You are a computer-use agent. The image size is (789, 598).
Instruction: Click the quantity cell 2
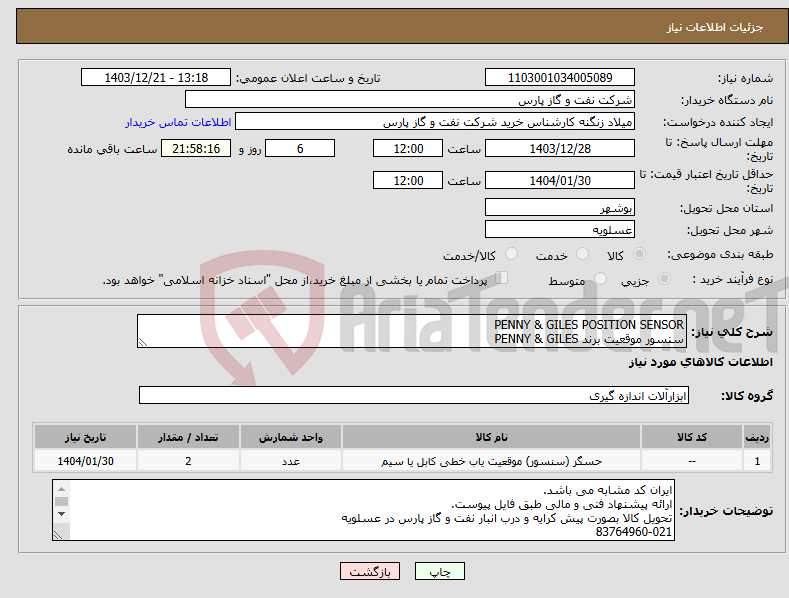click(188, 461)
